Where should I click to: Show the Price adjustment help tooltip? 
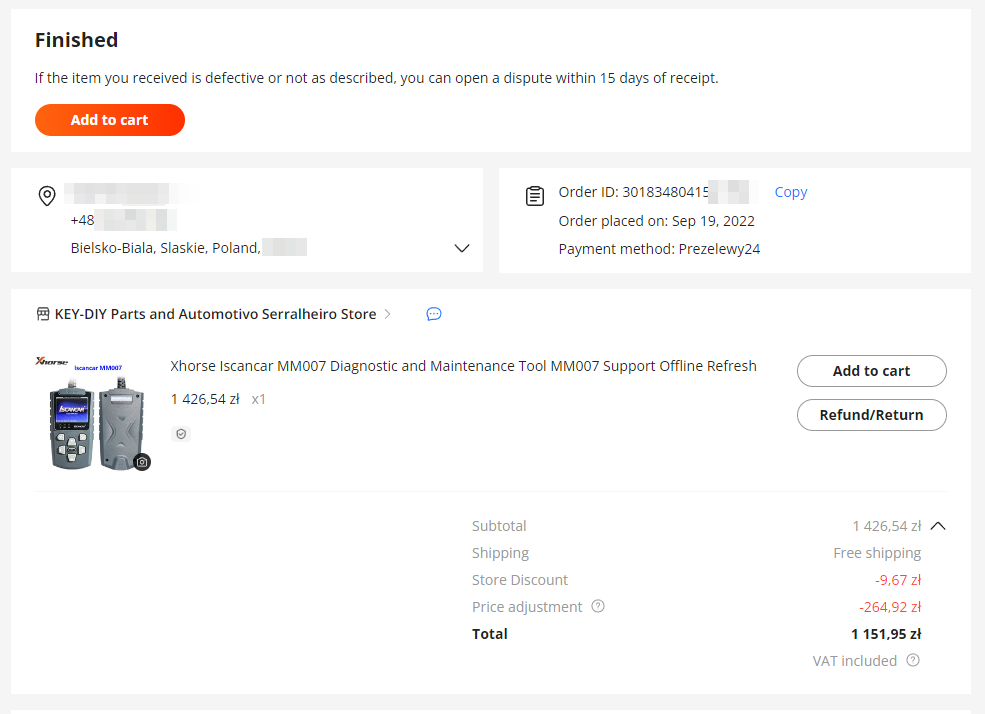[x=598, y=607]
